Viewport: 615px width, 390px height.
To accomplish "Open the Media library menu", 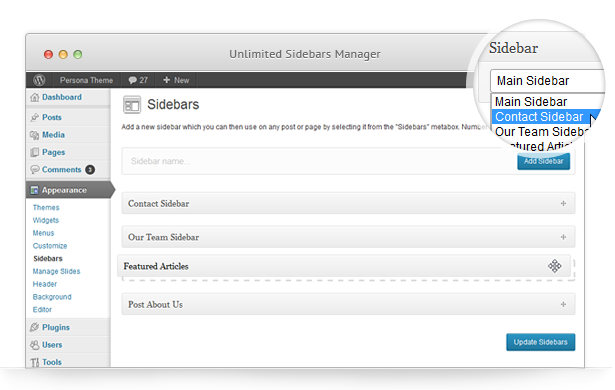I will [53, 135].
